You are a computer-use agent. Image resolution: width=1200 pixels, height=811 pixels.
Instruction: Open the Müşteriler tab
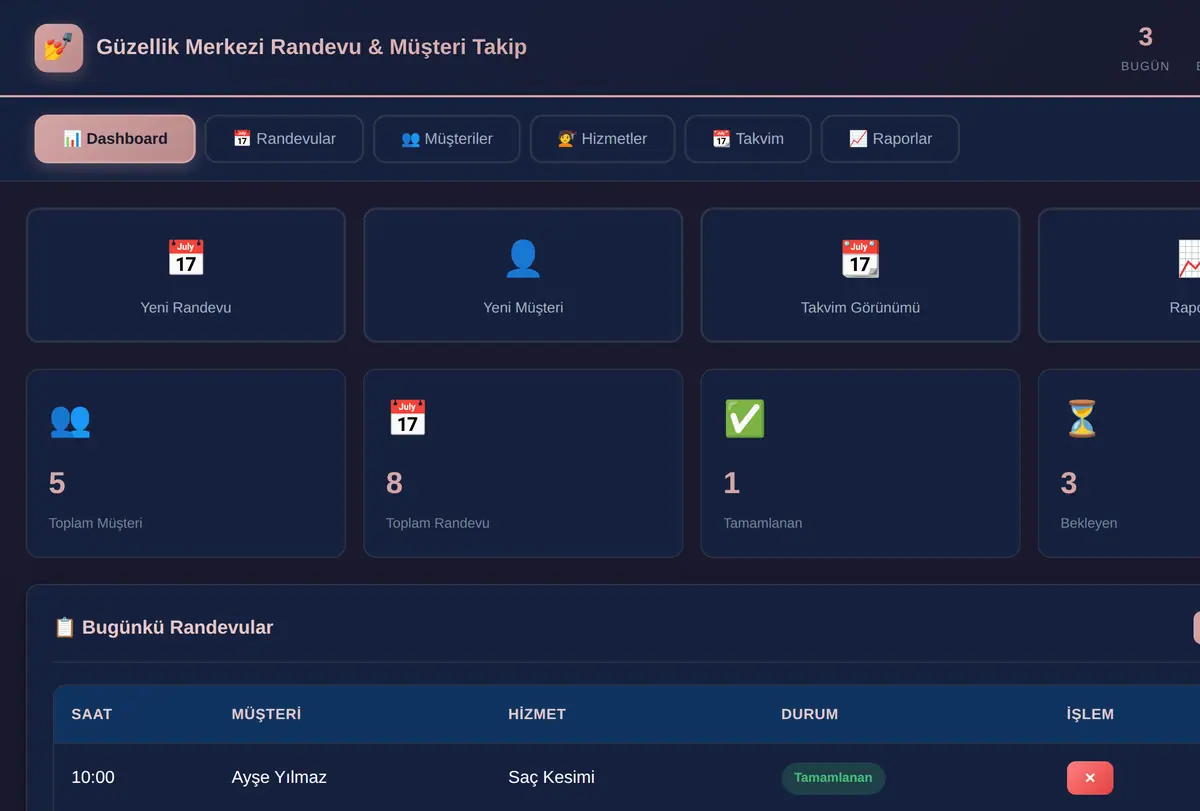(x=447, y=139)
